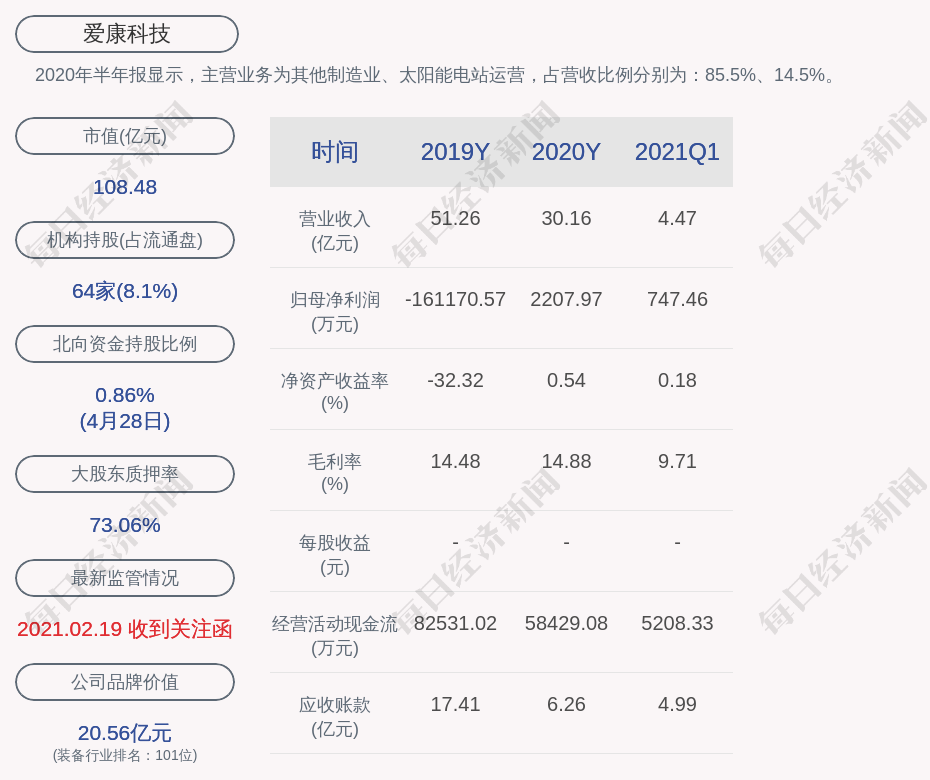
Task: Select the 64家(8.1%) institutional holding value
Action: point(125,291)
